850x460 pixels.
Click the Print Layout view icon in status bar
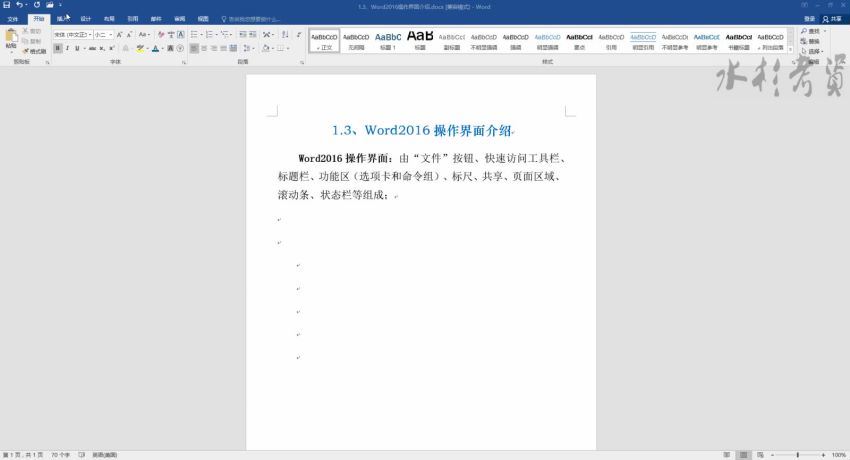[744, 455]
